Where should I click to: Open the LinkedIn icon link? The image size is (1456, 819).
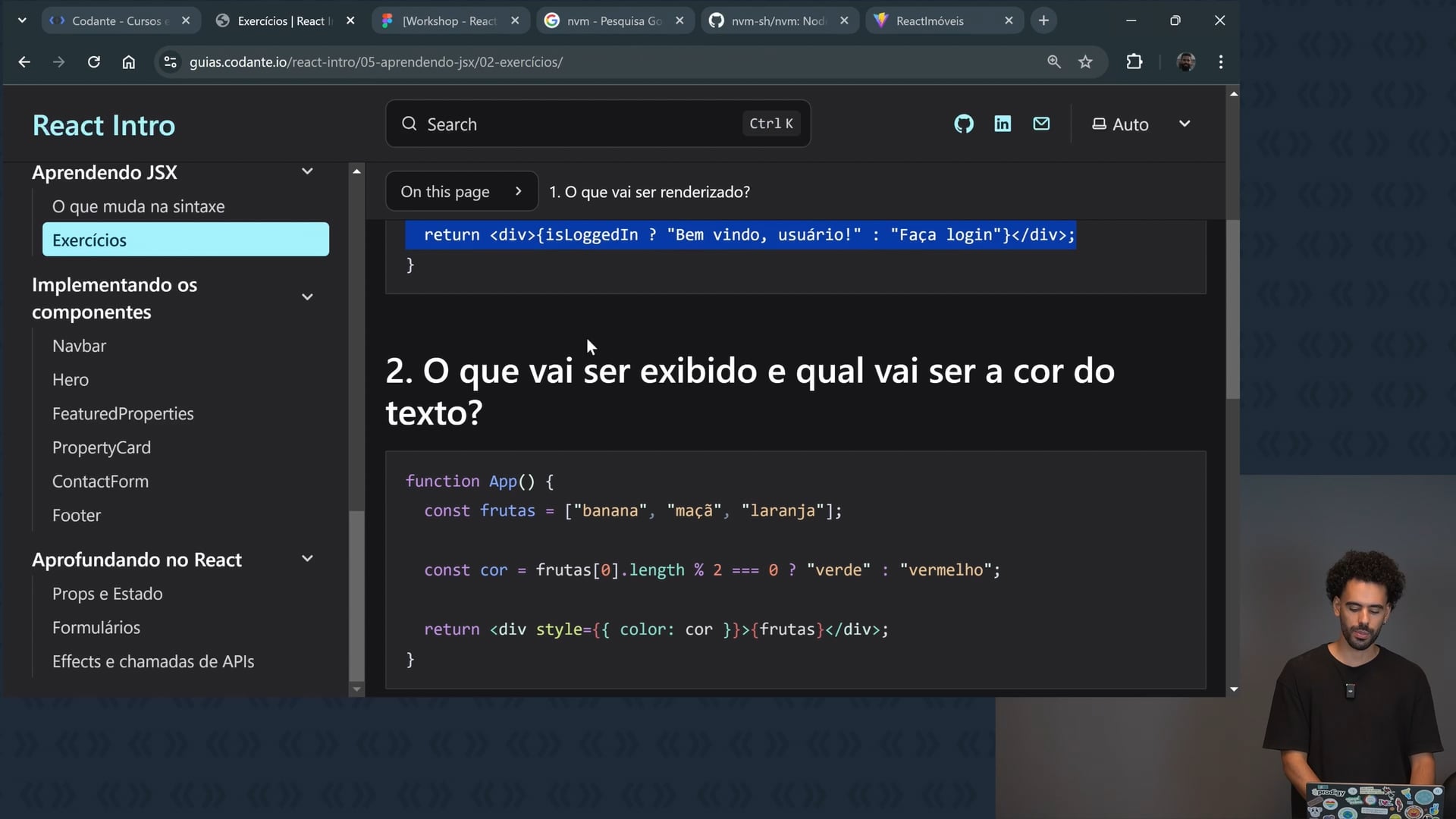[1003, 124]
